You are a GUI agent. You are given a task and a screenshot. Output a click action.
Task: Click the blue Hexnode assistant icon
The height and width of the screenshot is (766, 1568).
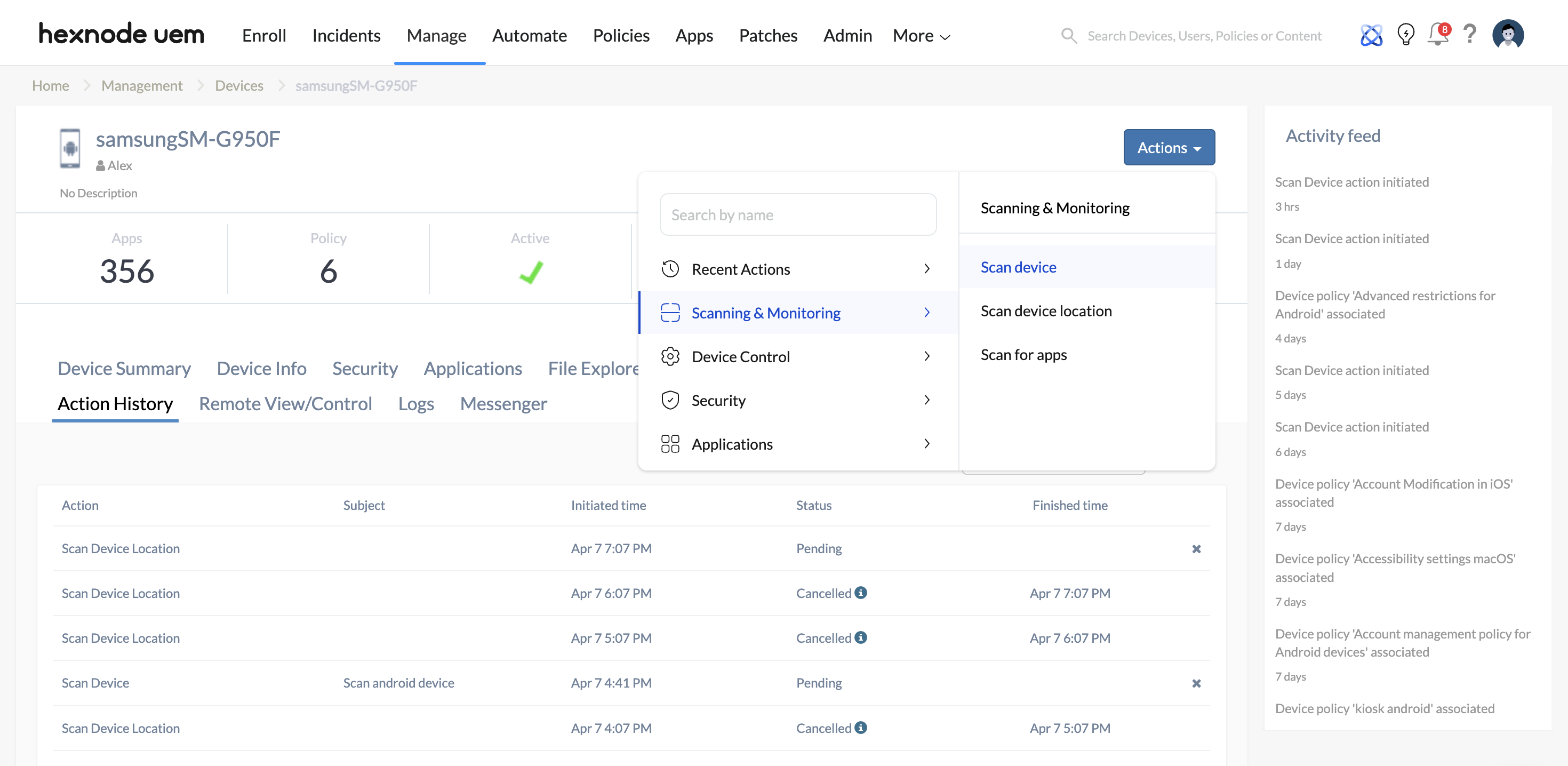click(1371, 35)
